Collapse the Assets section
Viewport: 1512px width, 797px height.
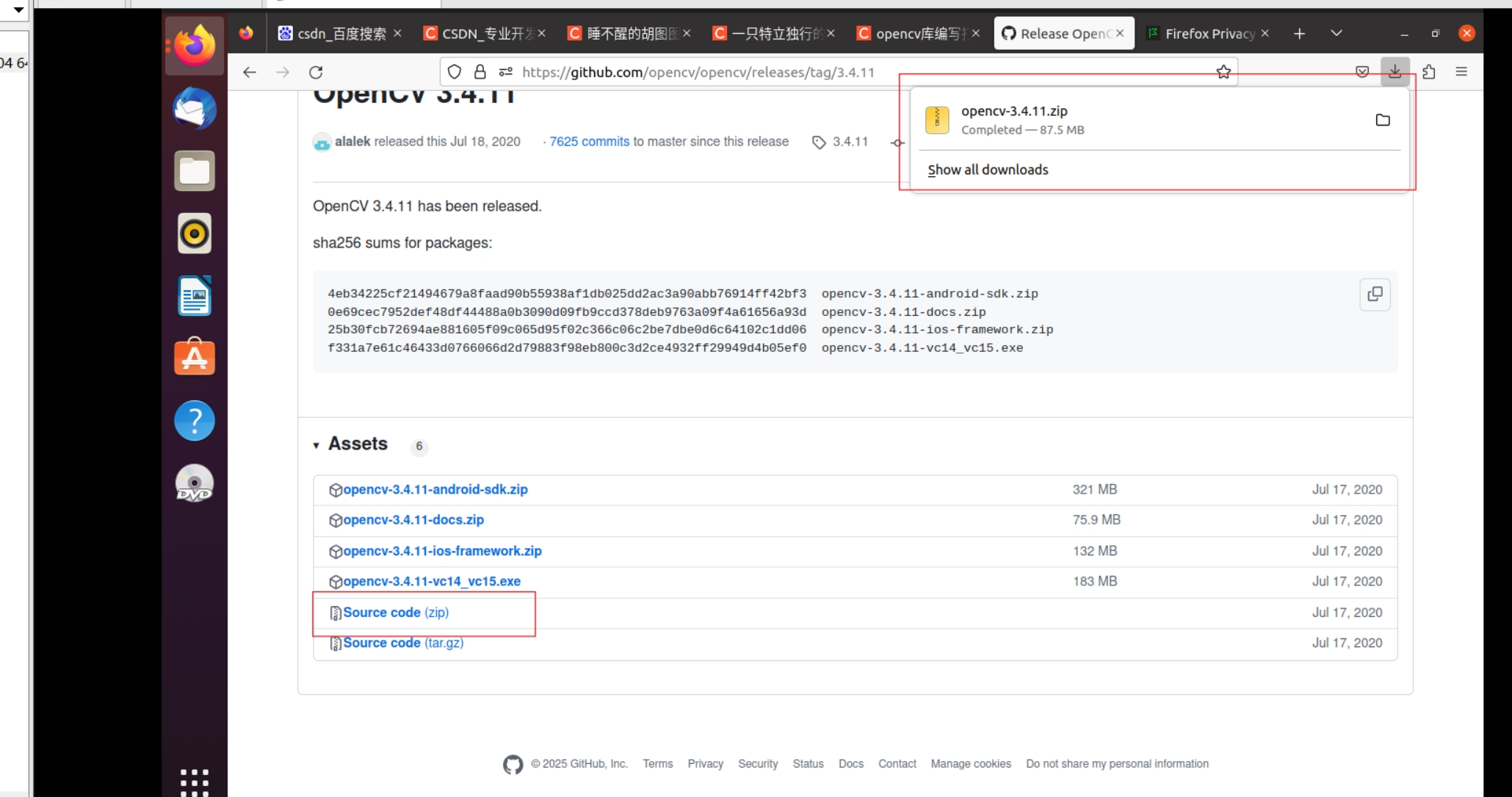(357, 444)
